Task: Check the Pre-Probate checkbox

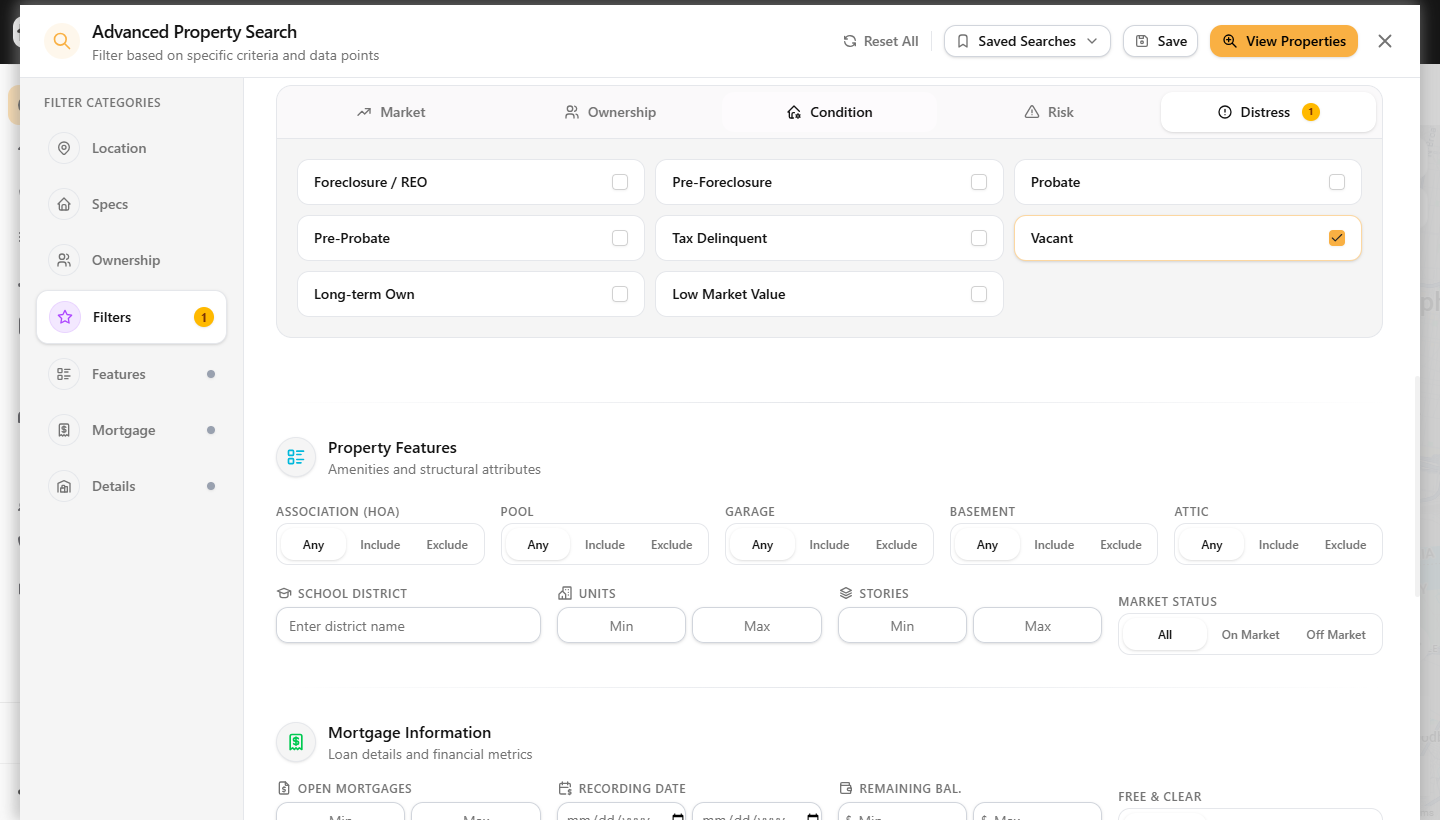Action: [x=620, y=238]
